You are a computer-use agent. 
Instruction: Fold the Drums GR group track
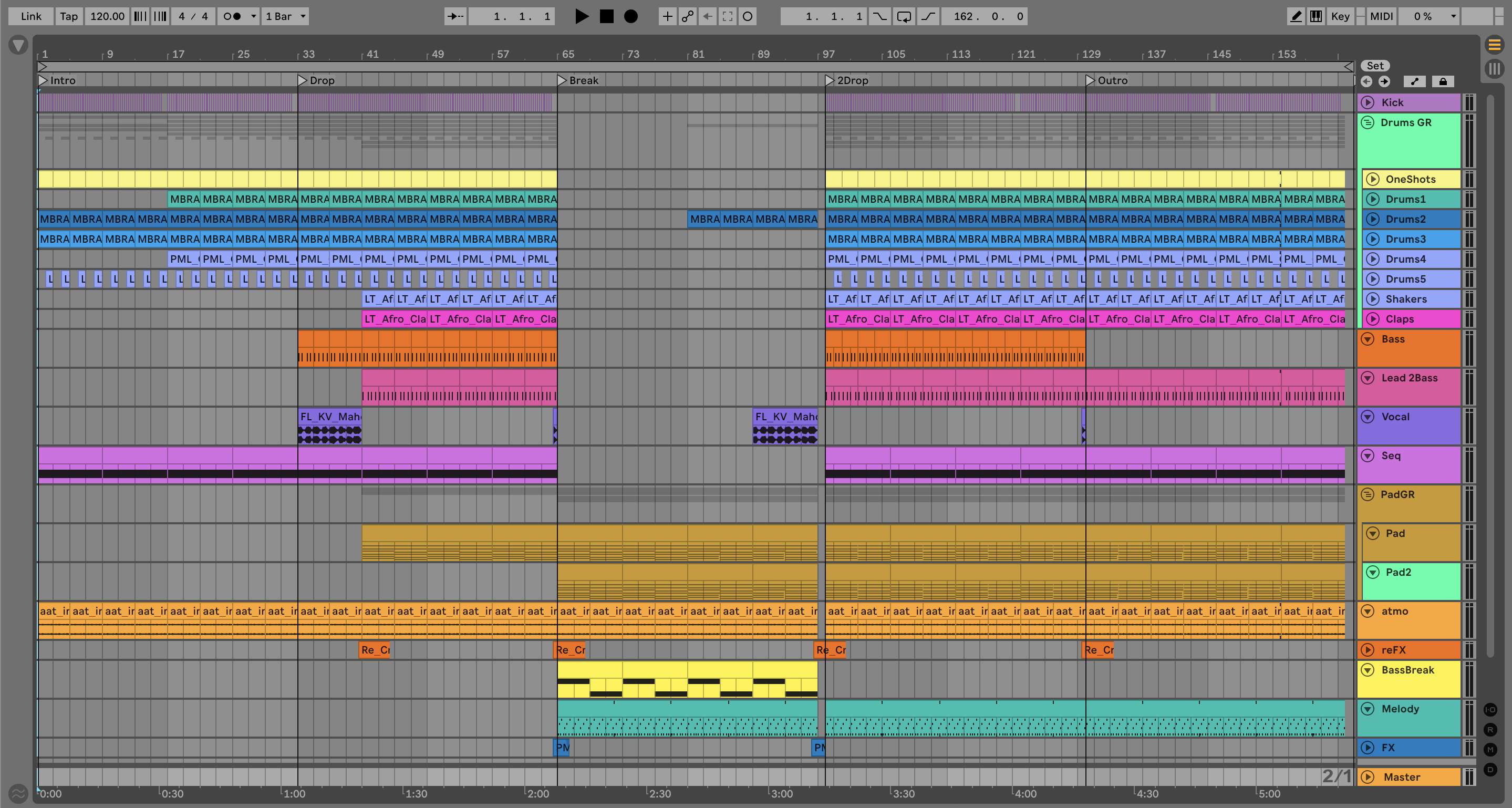[x=1368, y=122]
